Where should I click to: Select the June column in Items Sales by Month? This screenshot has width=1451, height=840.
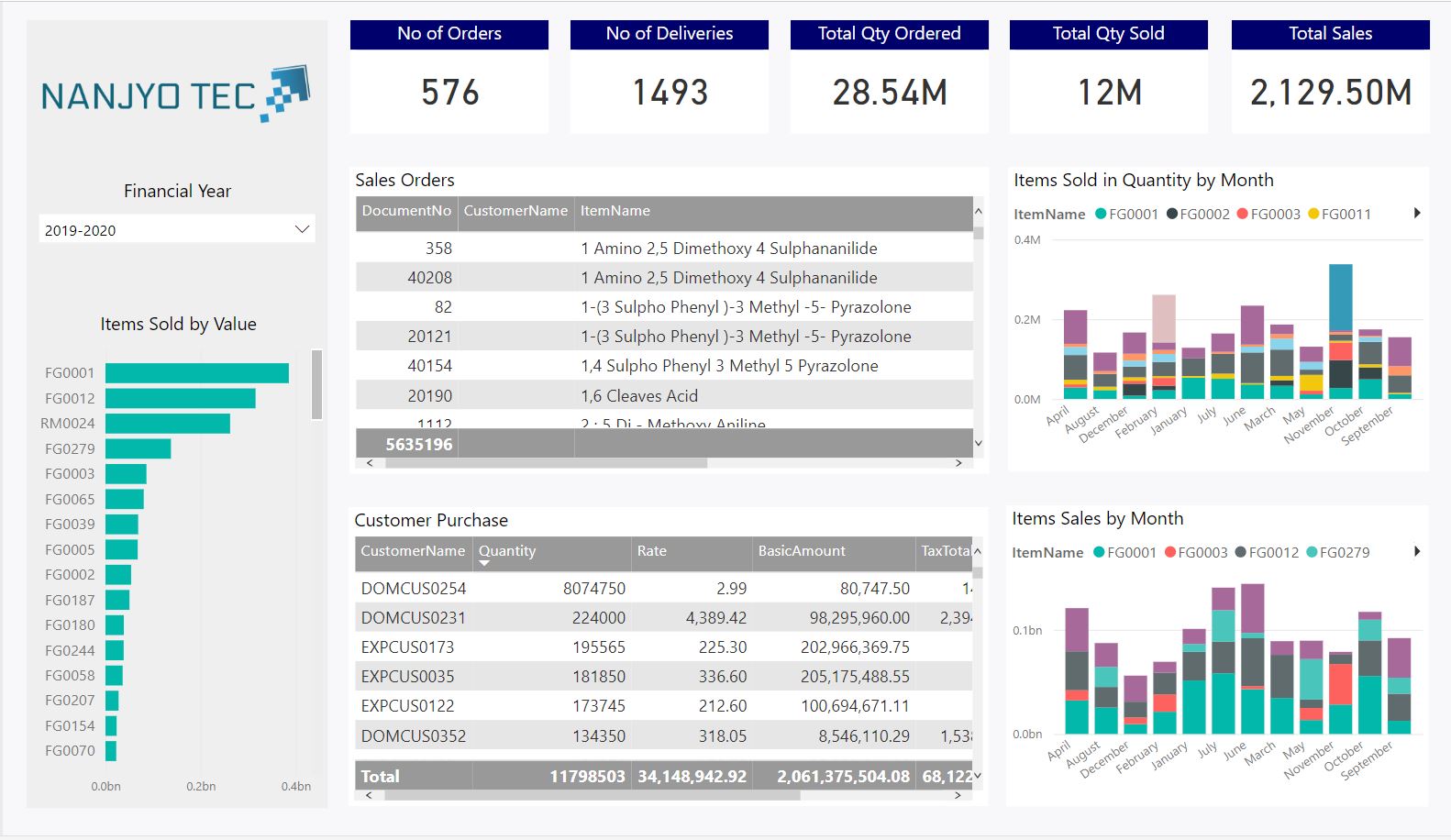pyautogui.click(x=1252, y=658)
